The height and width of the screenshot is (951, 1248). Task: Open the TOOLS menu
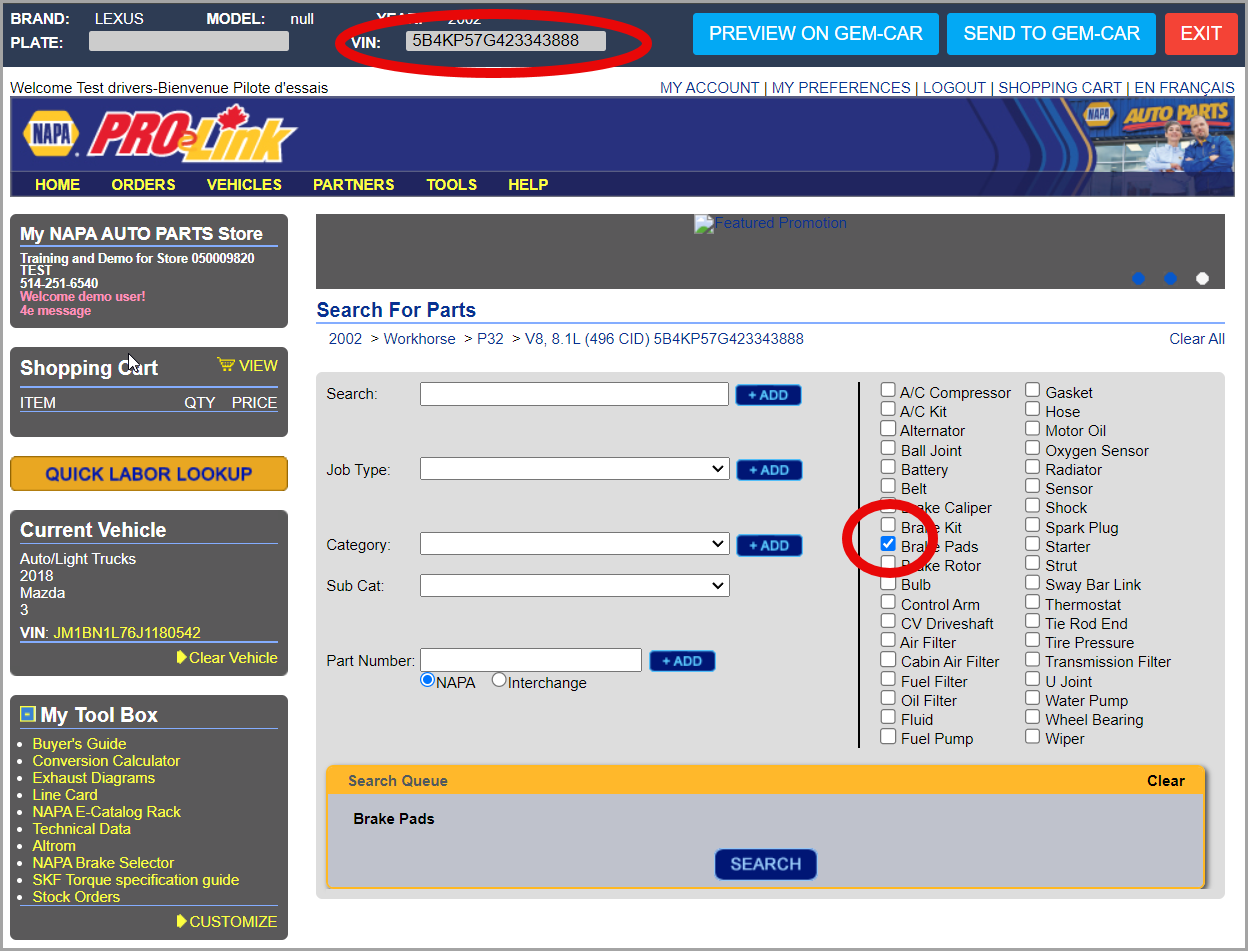(451, 184)
